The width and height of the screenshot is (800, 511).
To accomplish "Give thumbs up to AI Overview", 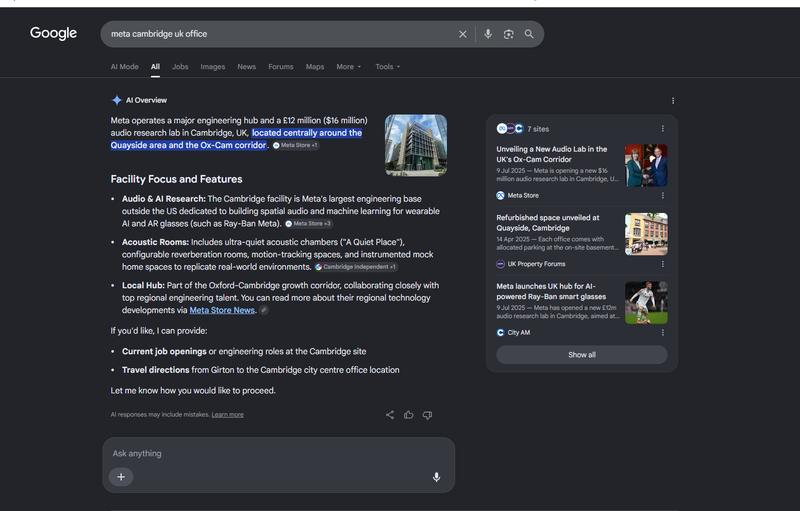I will (409, 415).
